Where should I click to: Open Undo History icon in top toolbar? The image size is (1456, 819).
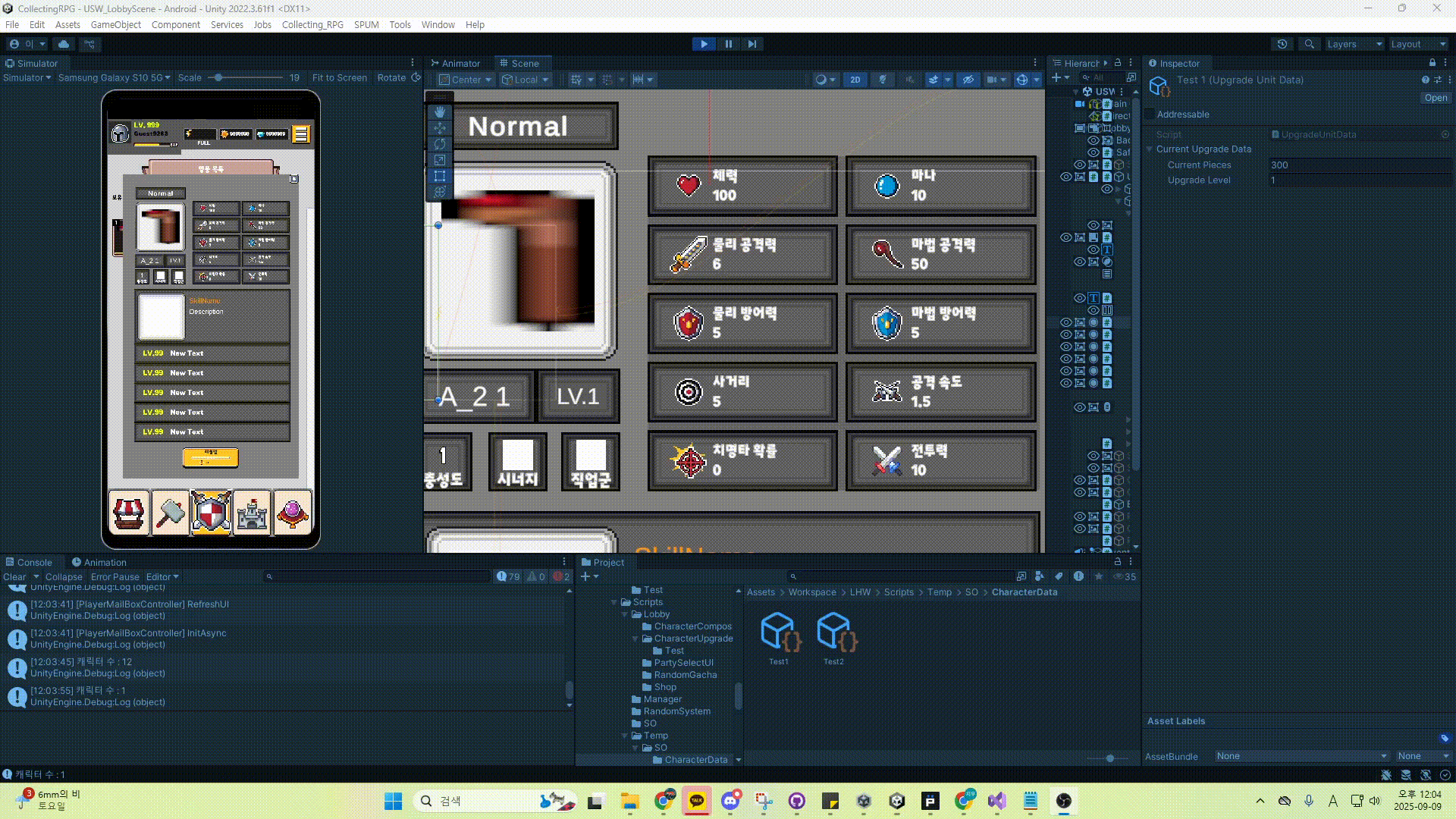[x=1282, y=44]
